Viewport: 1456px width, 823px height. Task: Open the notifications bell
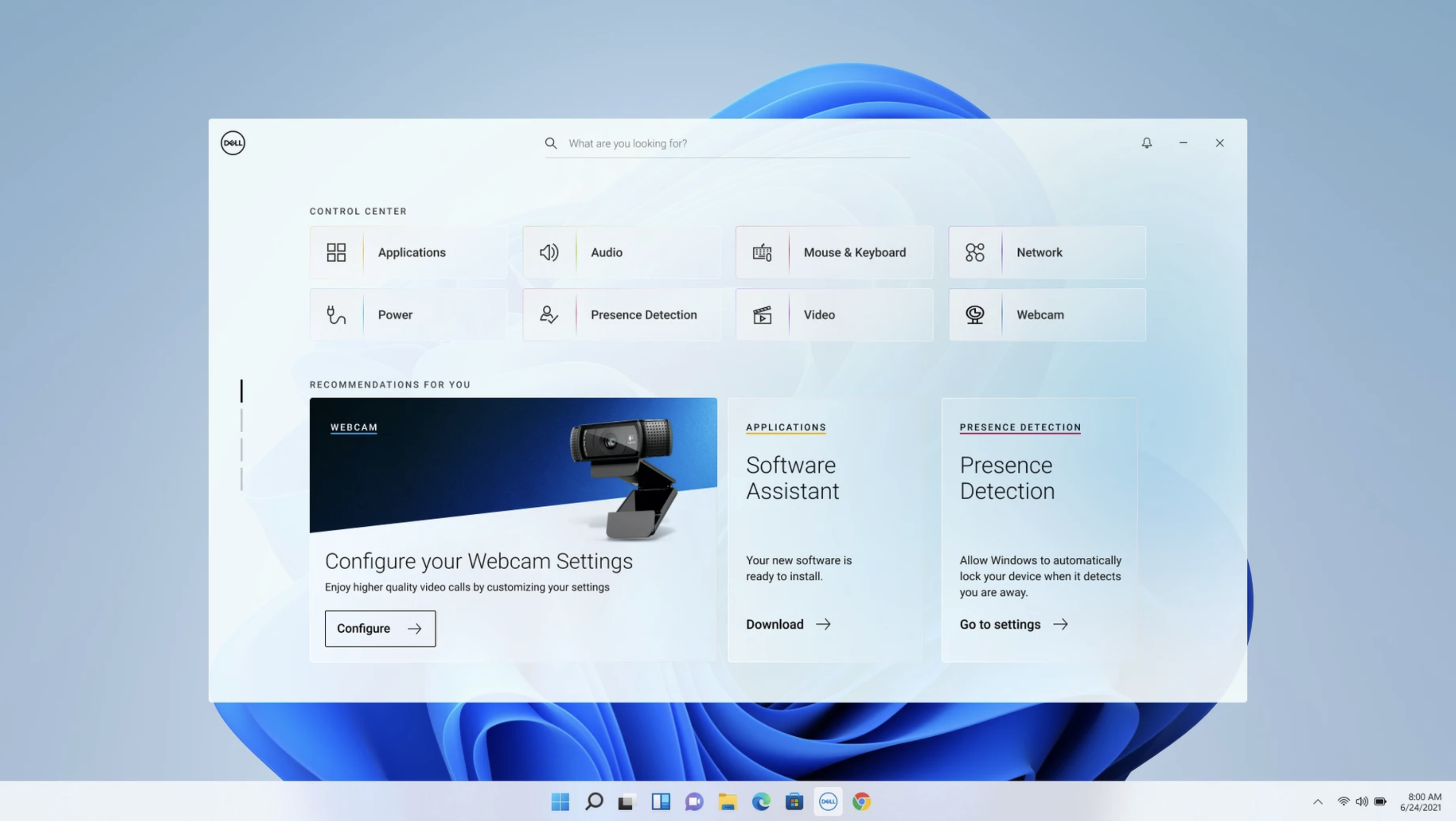coord(1146,143)
